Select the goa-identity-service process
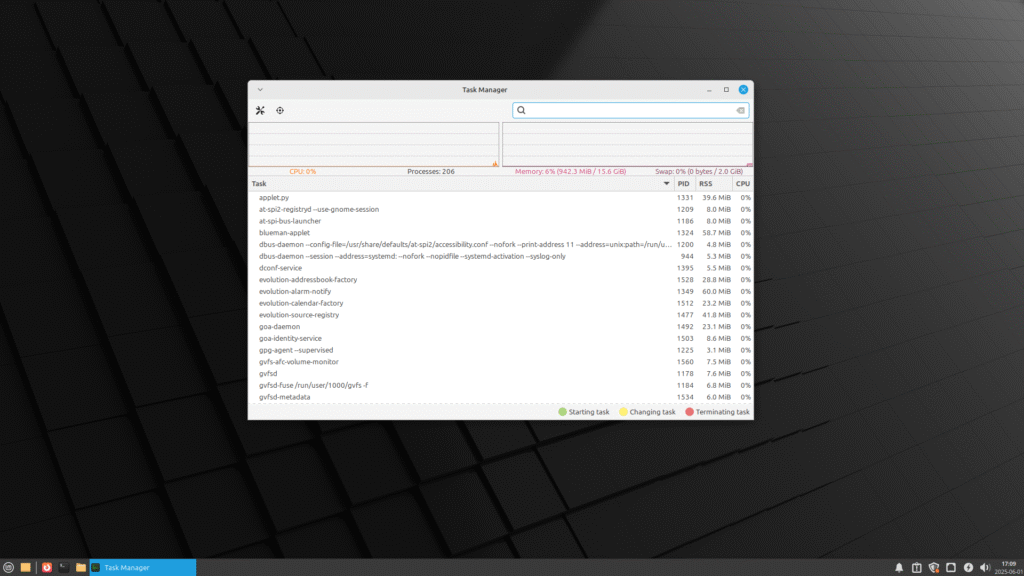The image size is (1024, 576). pos(500,338)
